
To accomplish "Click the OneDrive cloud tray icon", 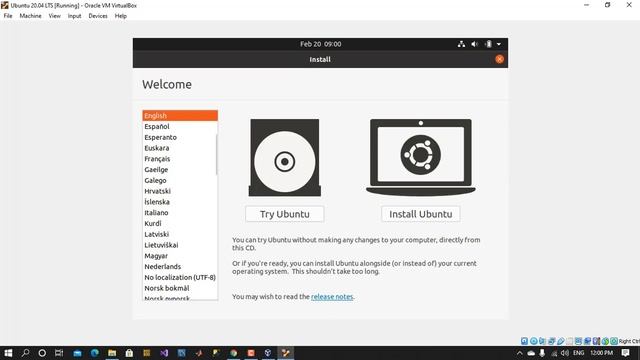I will tap(531, 353).
